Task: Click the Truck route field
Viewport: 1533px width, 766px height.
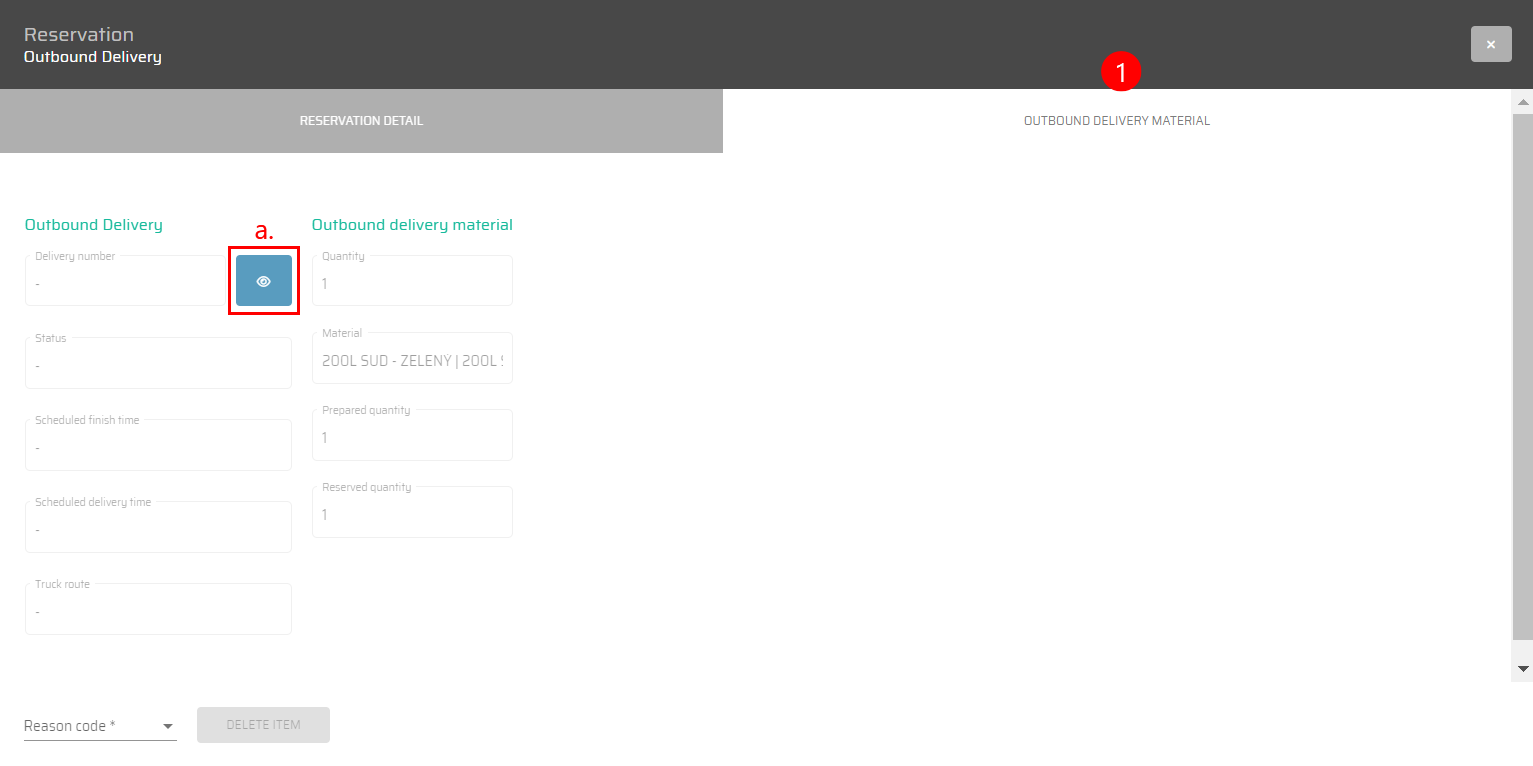Action: [x=158, y=611]
